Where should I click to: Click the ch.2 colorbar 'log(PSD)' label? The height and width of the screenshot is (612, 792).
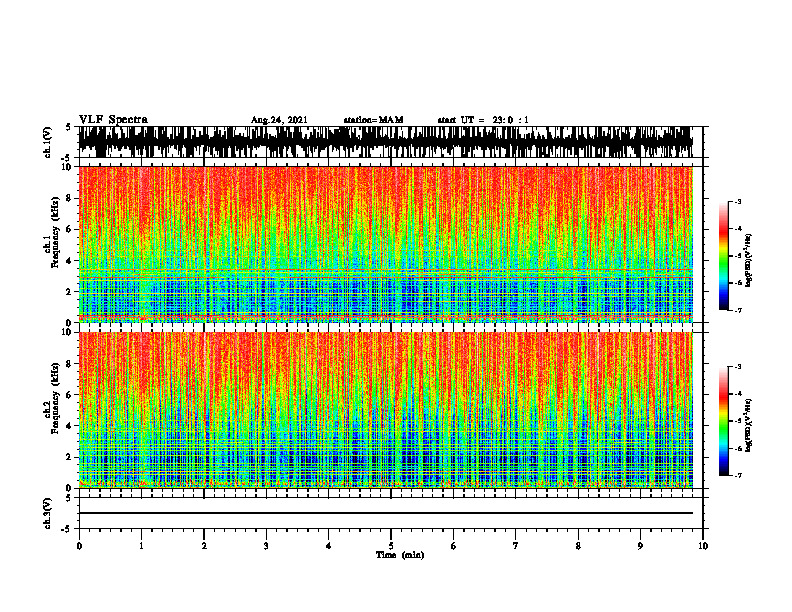tap(749, 425)
